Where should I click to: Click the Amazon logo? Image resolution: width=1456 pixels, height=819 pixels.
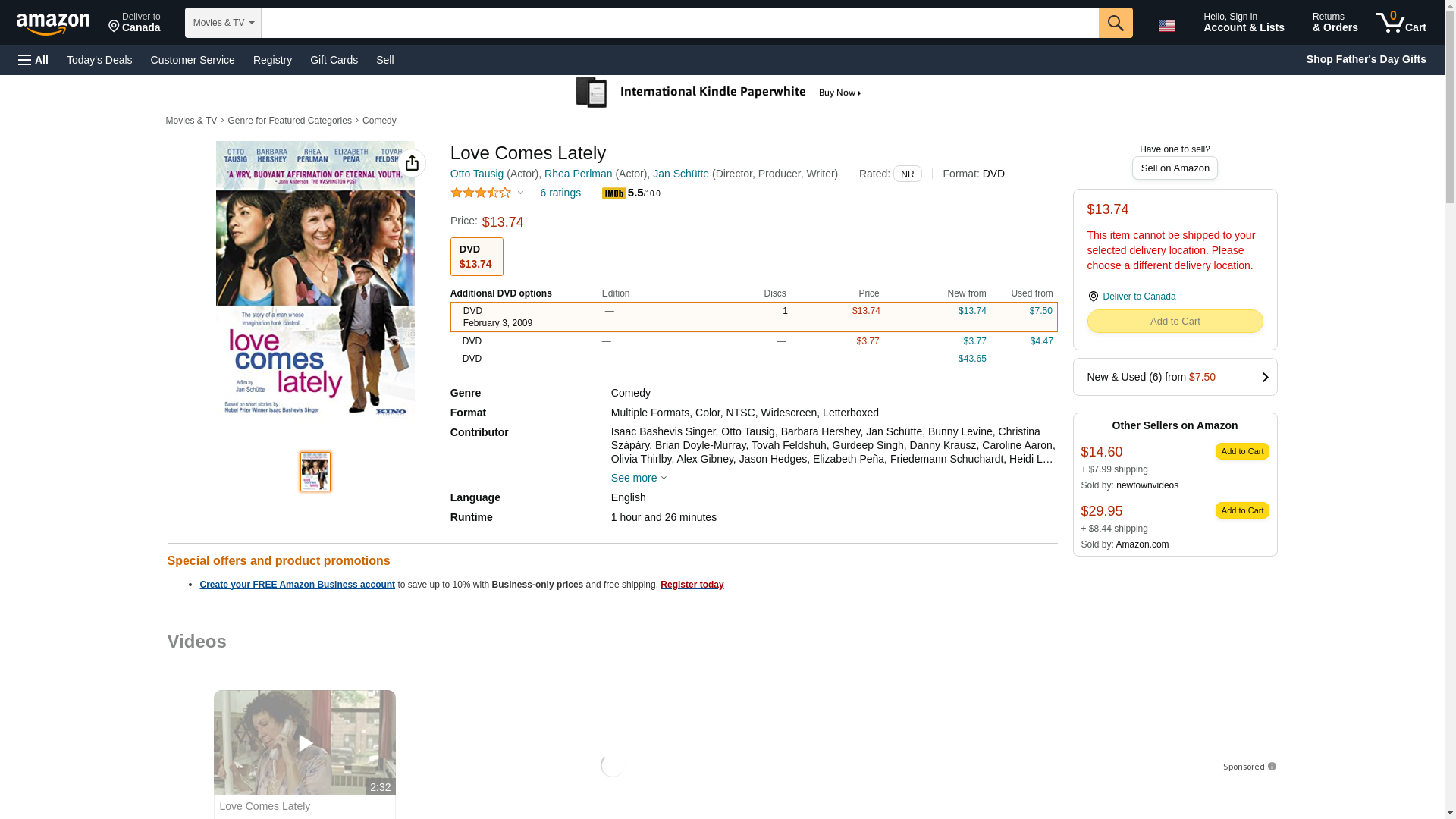[x=53, y=24]
